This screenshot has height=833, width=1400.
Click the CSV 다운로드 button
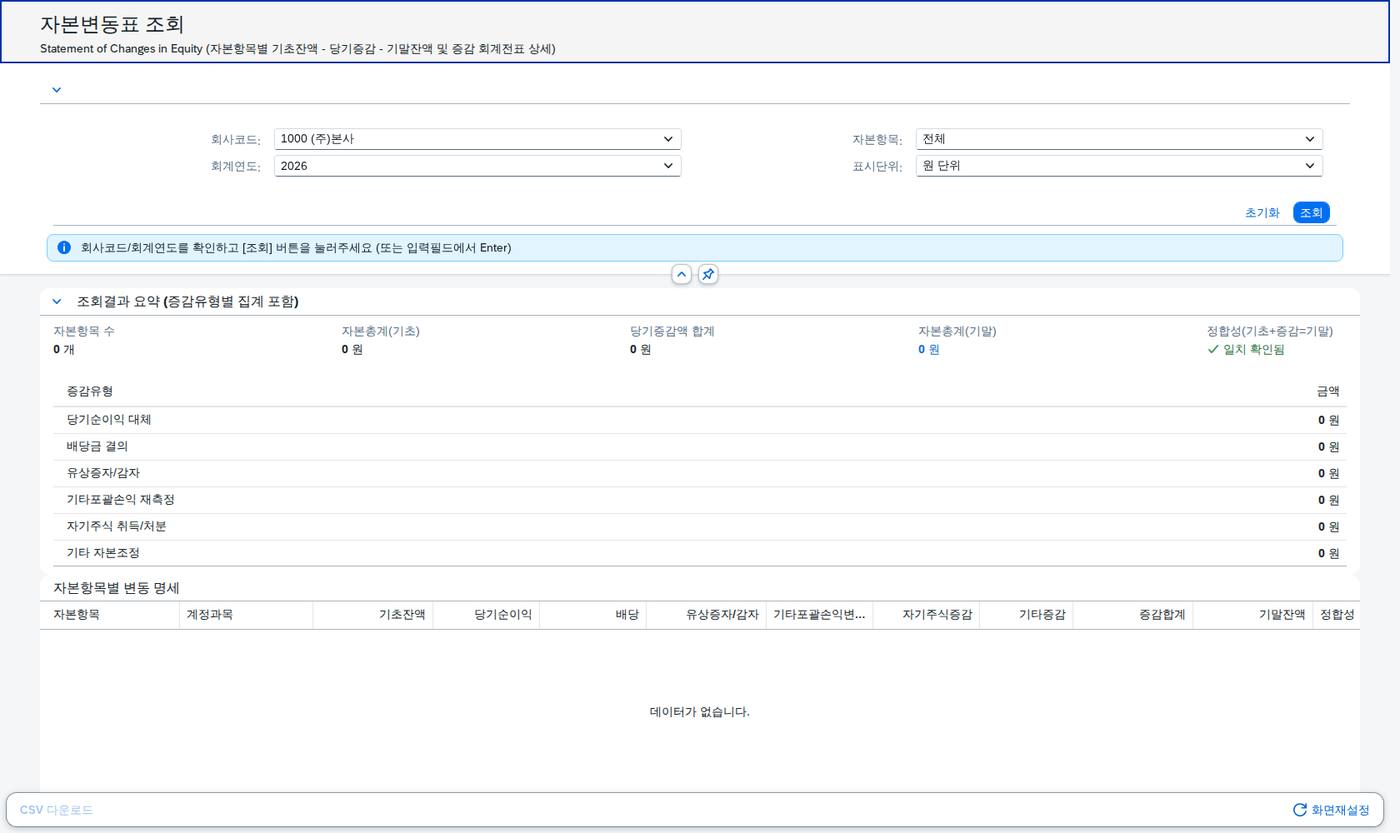click(x=56, y=810)
